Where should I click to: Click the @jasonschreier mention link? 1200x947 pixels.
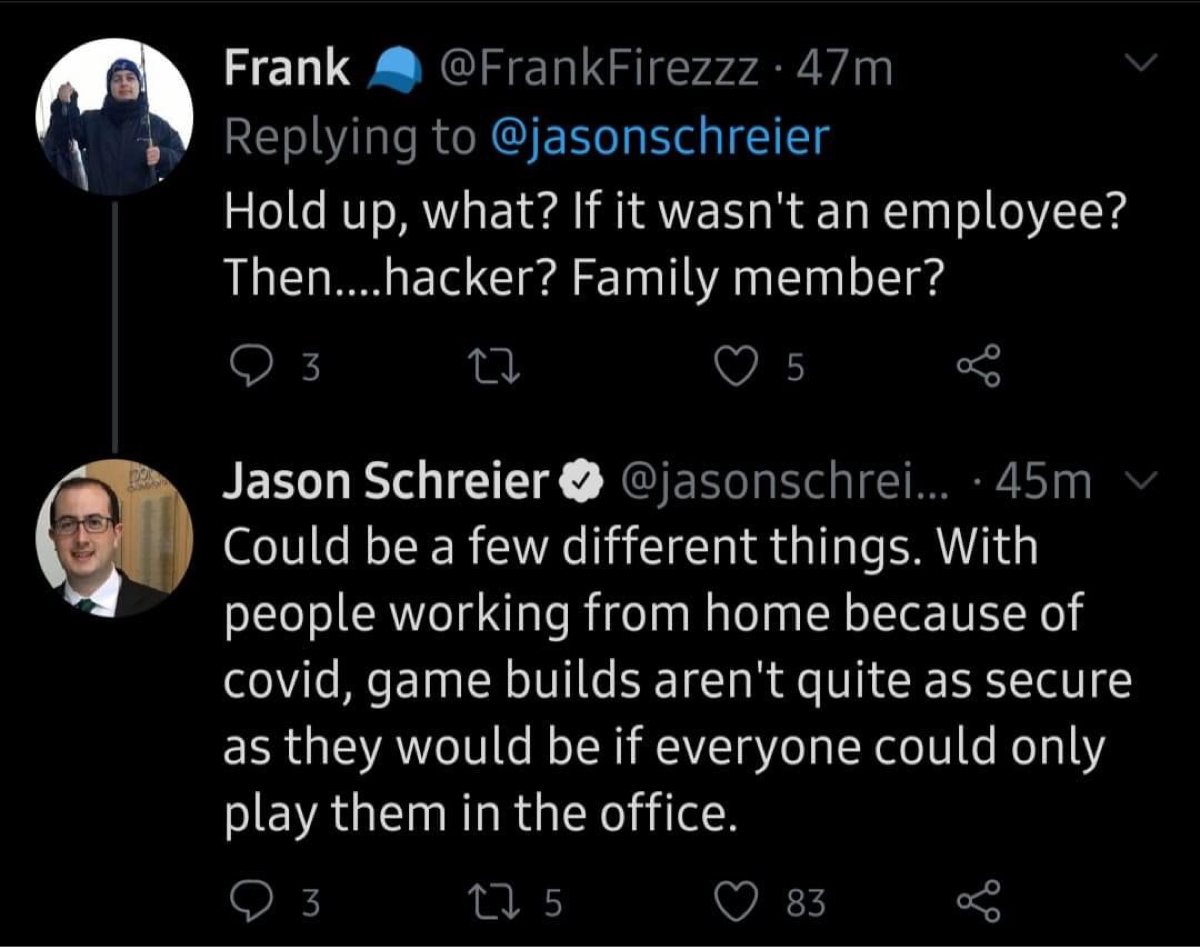(x=661, y=137)
